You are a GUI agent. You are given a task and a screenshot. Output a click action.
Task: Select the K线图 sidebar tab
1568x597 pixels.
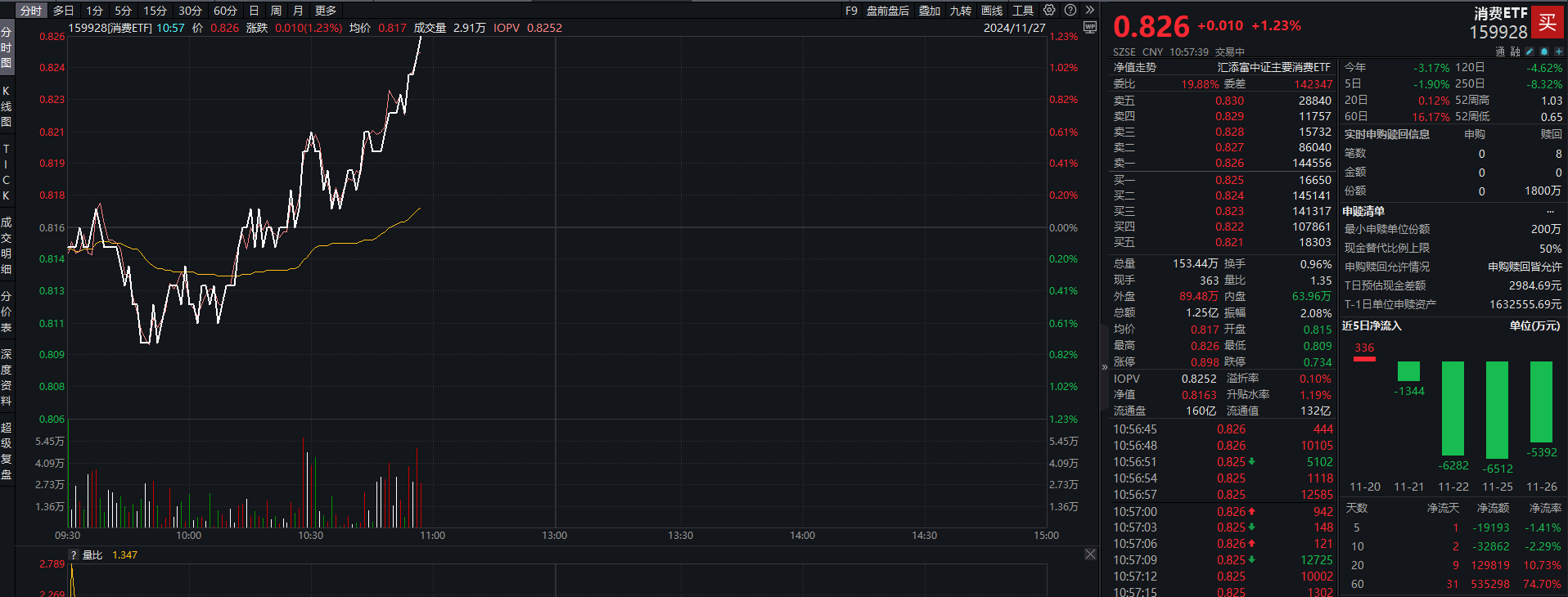click(7, 106)
